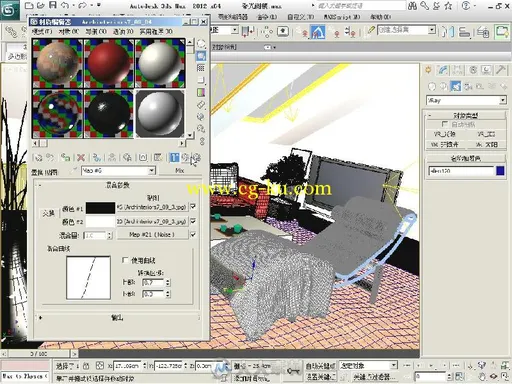Collapse the Name and Color rollout

tap(466, 158)
